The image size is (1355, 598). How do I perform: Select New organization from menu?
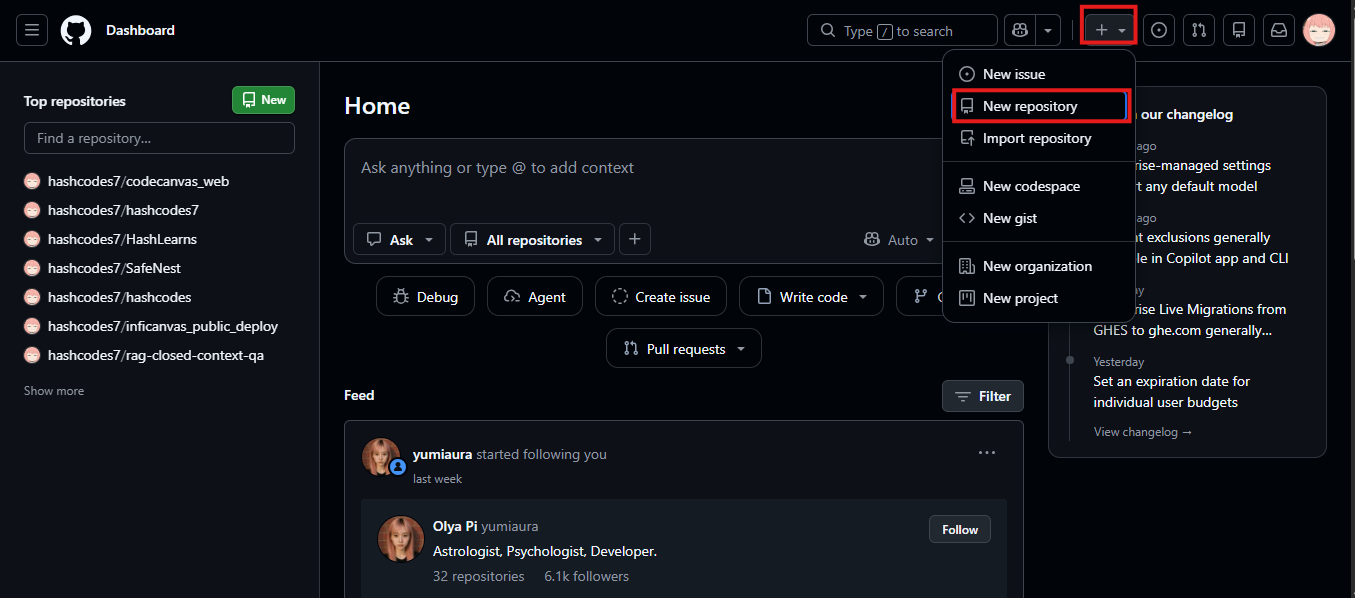[x=1039, y=266]
